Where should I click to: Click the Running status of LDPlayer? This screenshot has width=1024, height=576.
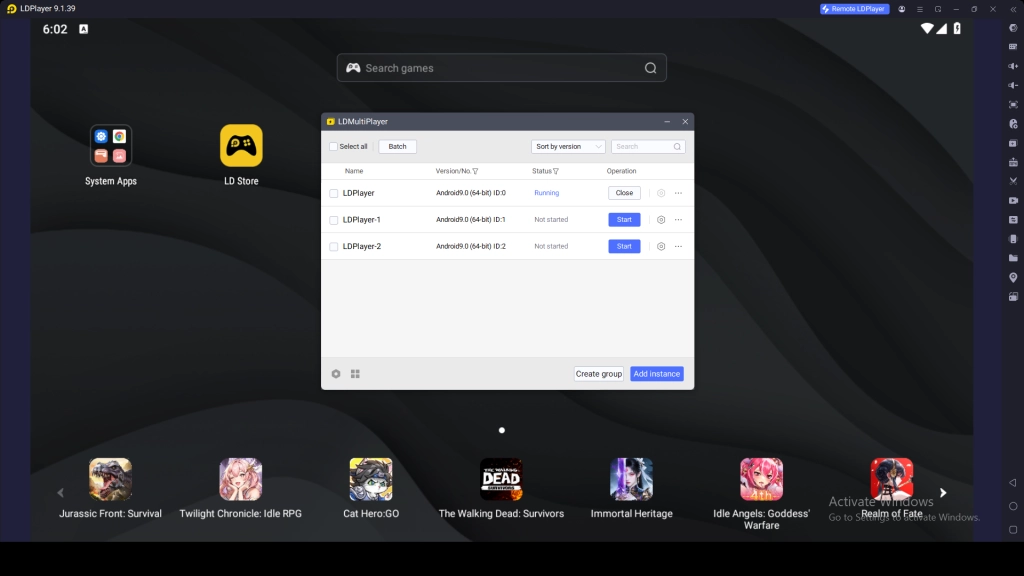point(547,193)
